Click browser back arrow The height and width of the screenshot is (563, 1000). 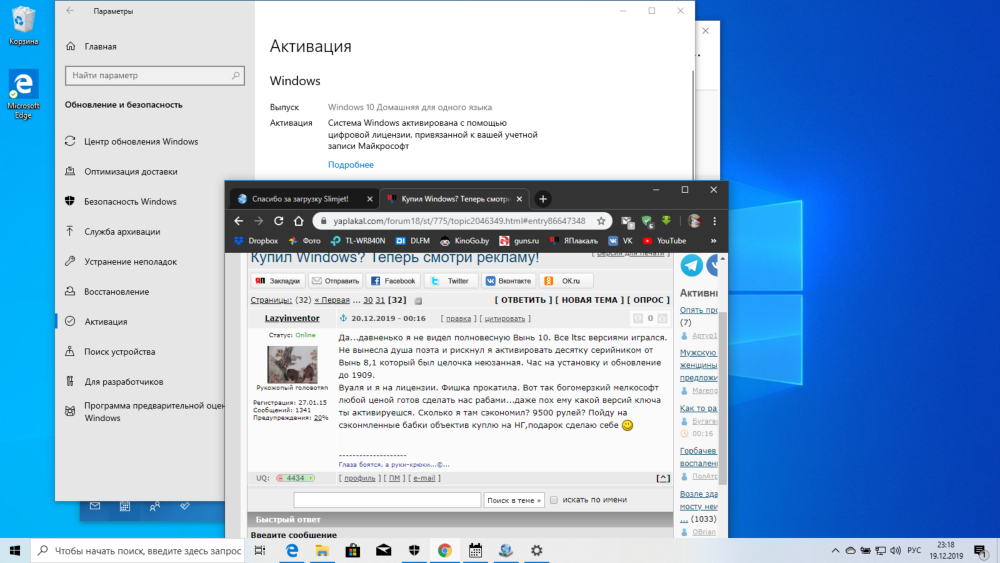click(x=239, y=221)
